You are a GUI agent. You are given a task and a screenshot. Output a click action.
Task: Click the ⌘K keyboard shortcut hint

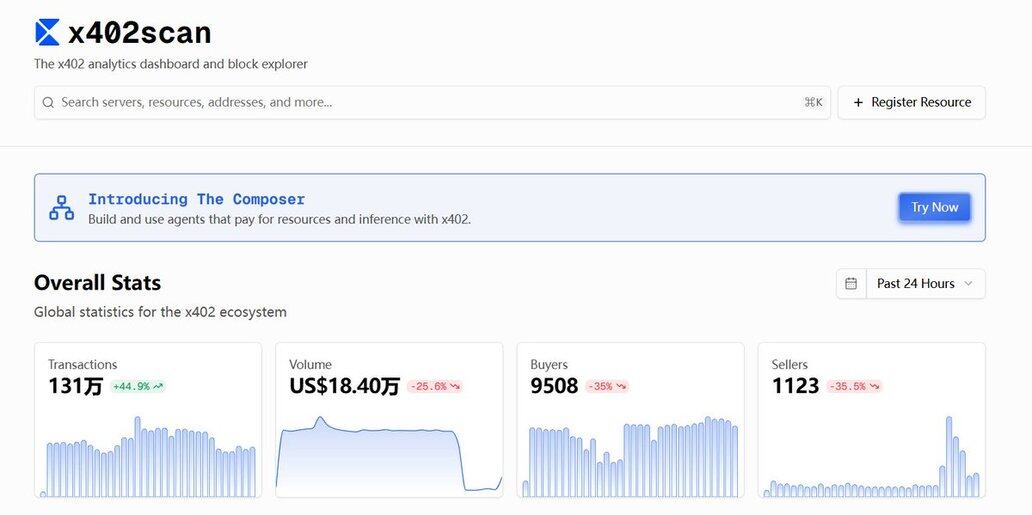coord(813,102)
